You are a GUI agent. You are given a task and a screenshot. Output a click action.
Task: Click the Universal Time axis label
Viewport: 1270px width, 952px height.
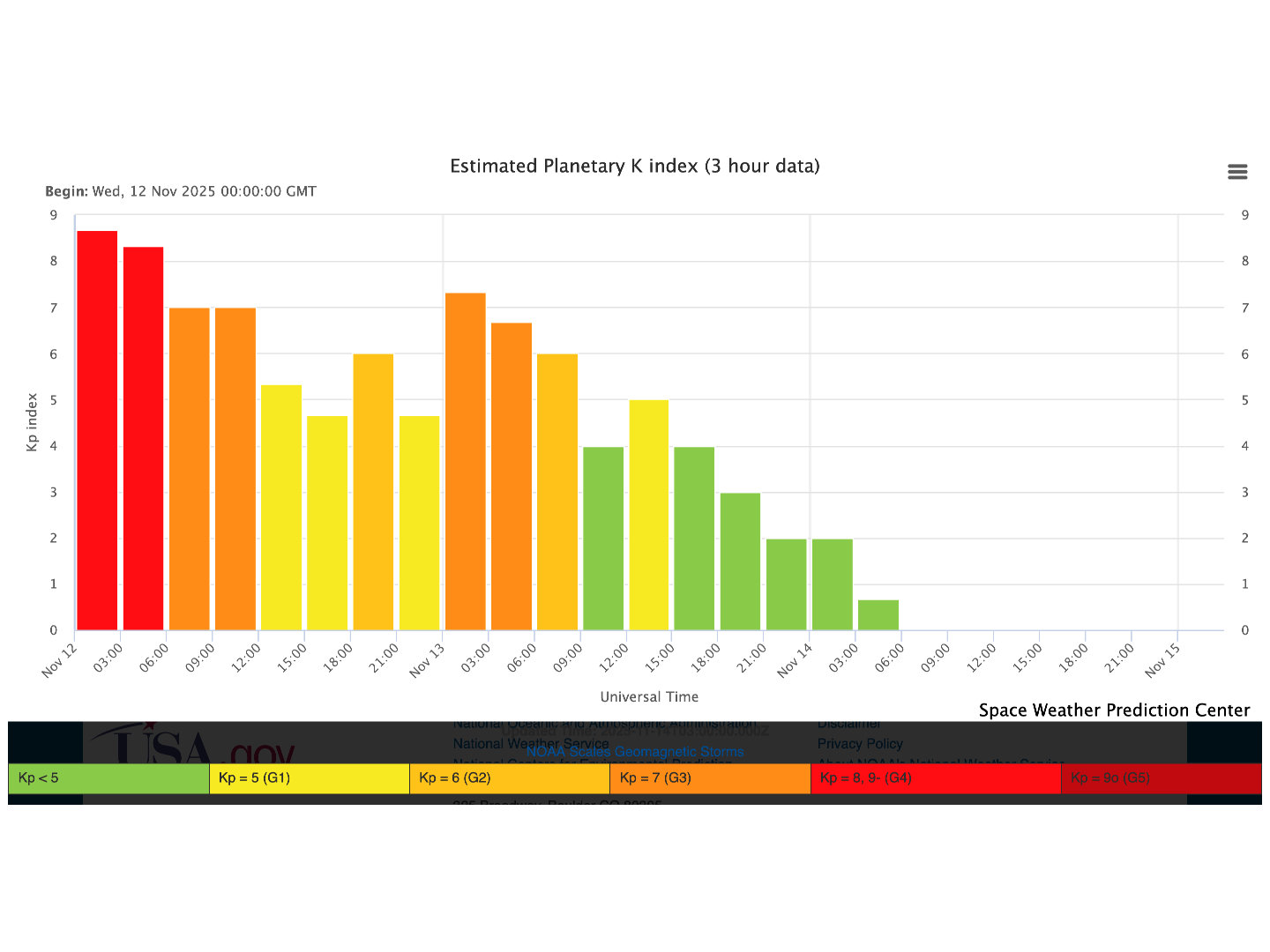[649, 696]
